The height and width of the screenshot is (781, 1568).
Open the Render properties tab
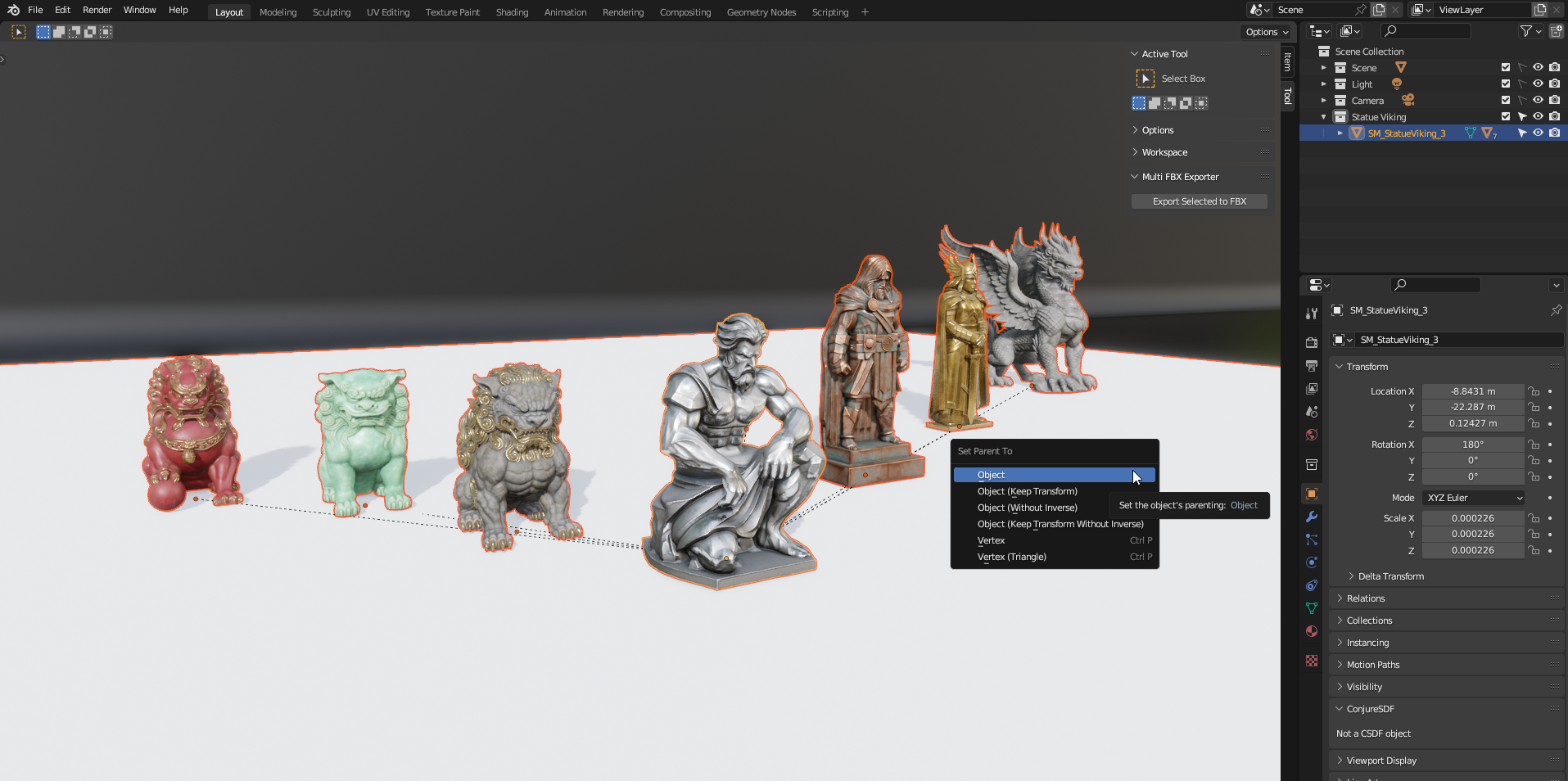click(1312, 342)
